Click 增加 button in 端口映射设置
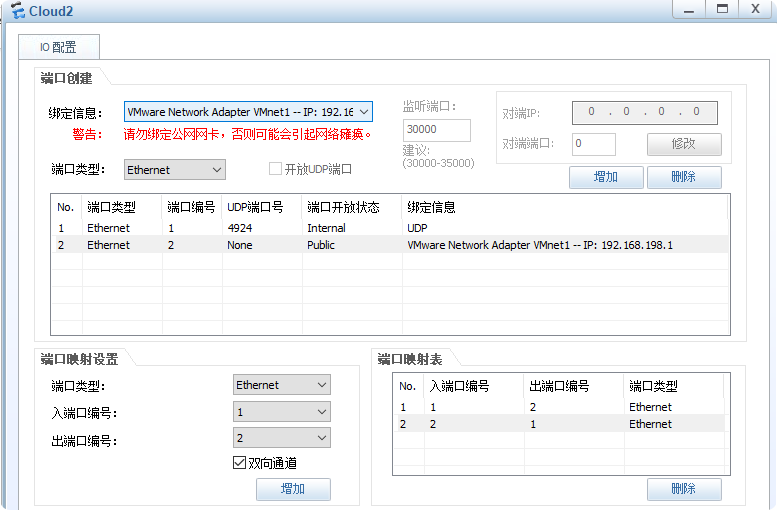777x510 pixels. (x=293, y=489)
